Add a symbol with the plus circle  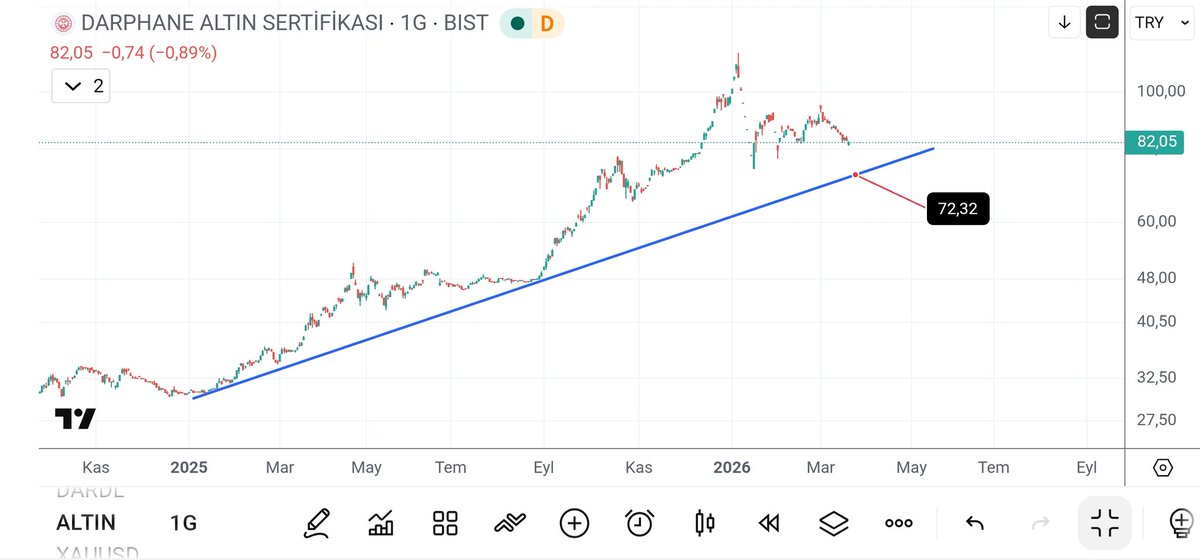coord(574,522)
